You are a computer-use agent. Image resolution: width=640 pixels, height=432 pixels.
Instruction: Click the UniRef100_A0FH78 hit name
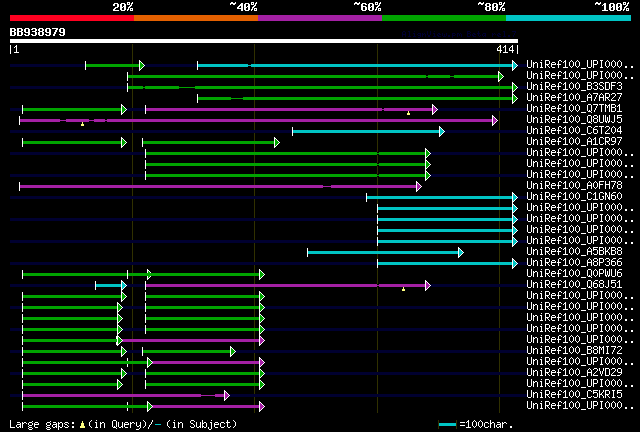(x=574, y=186)
